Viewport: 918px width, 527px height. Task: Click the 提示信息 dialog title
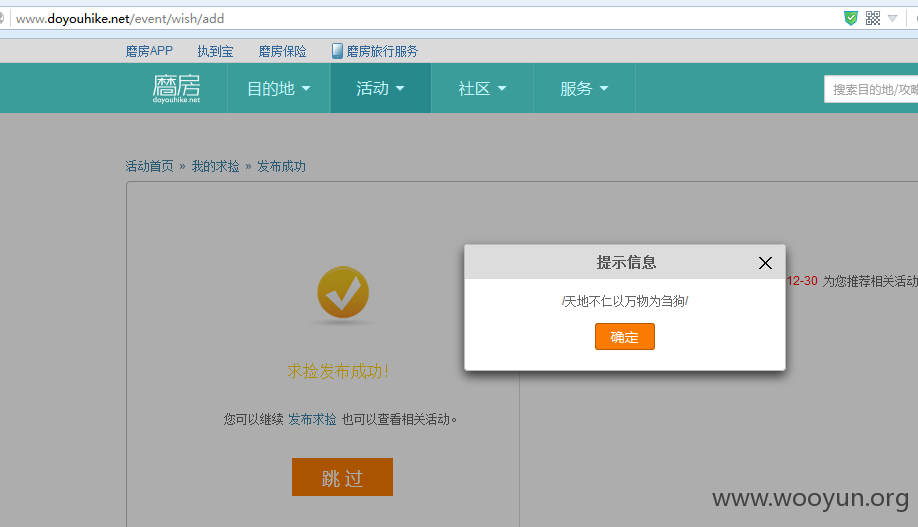[626, 262]
